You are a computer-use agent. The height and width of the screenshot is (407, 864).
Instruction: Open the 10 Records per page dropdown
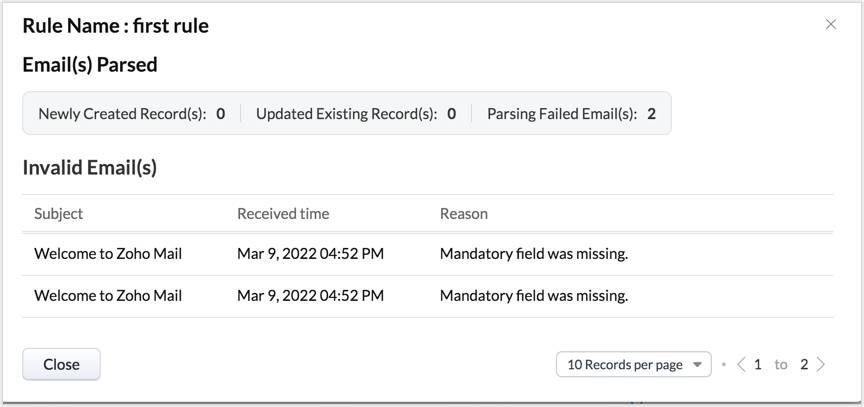[x=633, y=365]
